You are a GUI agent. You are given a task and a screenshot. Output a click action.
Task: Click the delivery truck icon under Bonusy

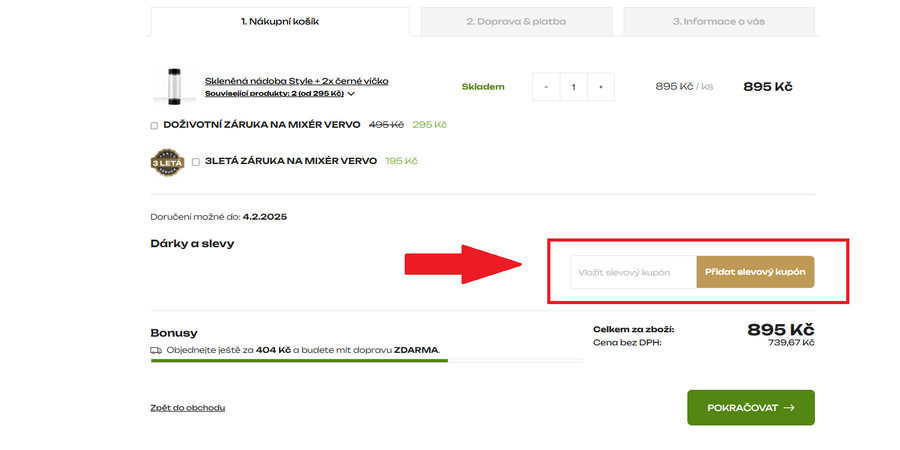pos(156,350)
